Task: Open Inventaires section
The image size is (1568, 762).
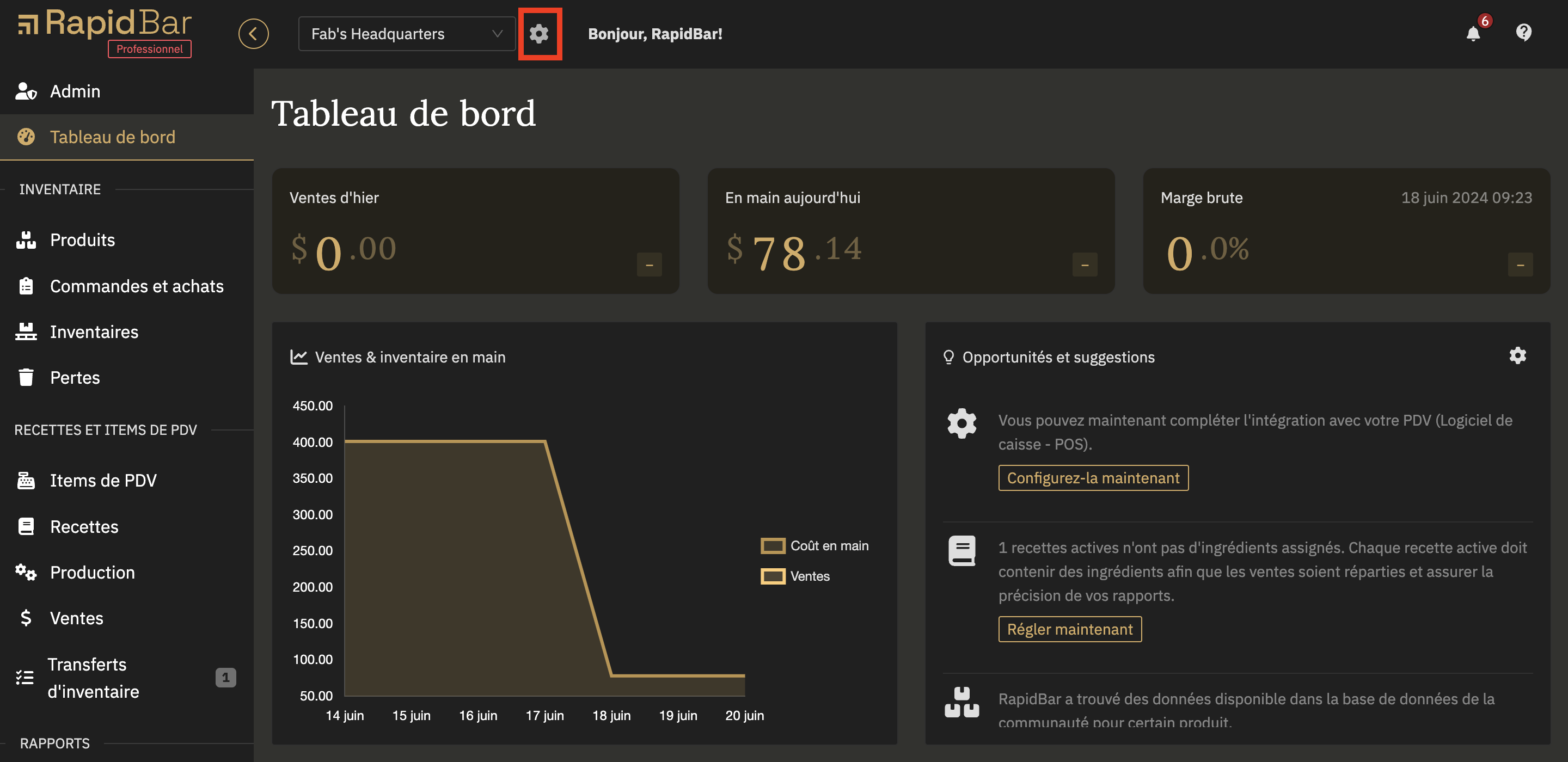Action: pyautogui.click(x=127, y=331)
